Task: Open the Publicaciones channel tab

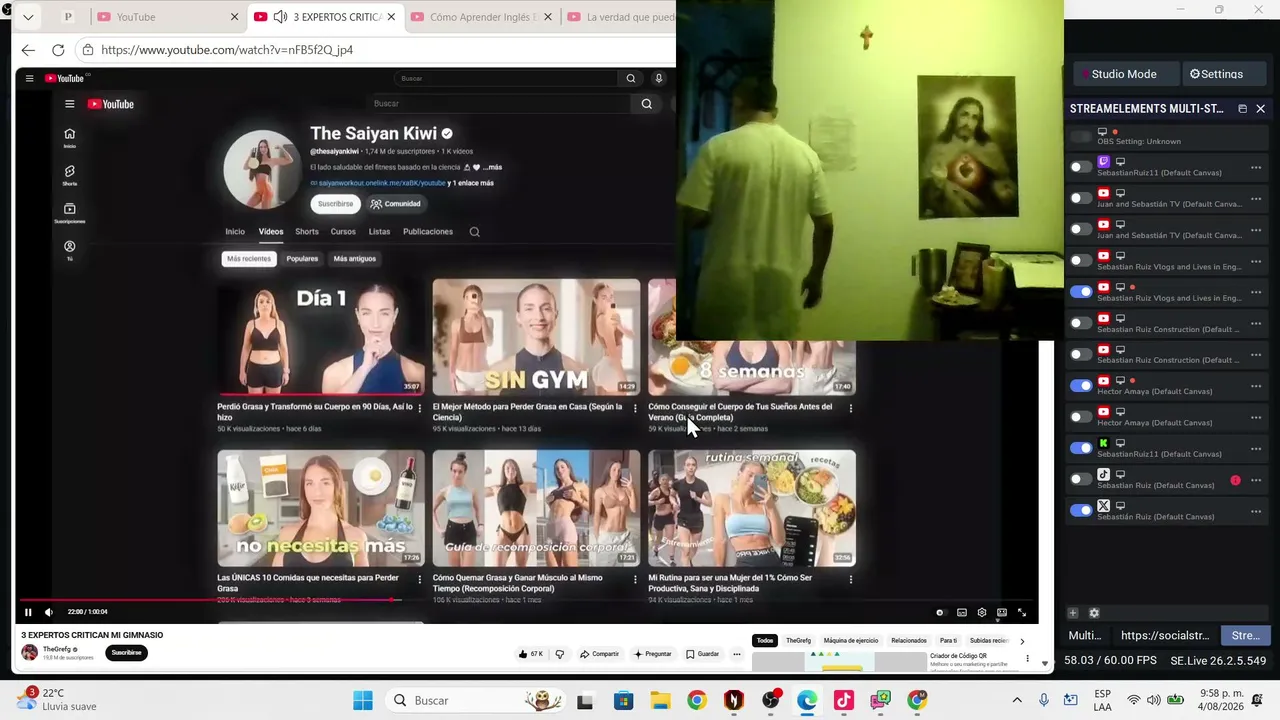Action: (x=428, y=232)
